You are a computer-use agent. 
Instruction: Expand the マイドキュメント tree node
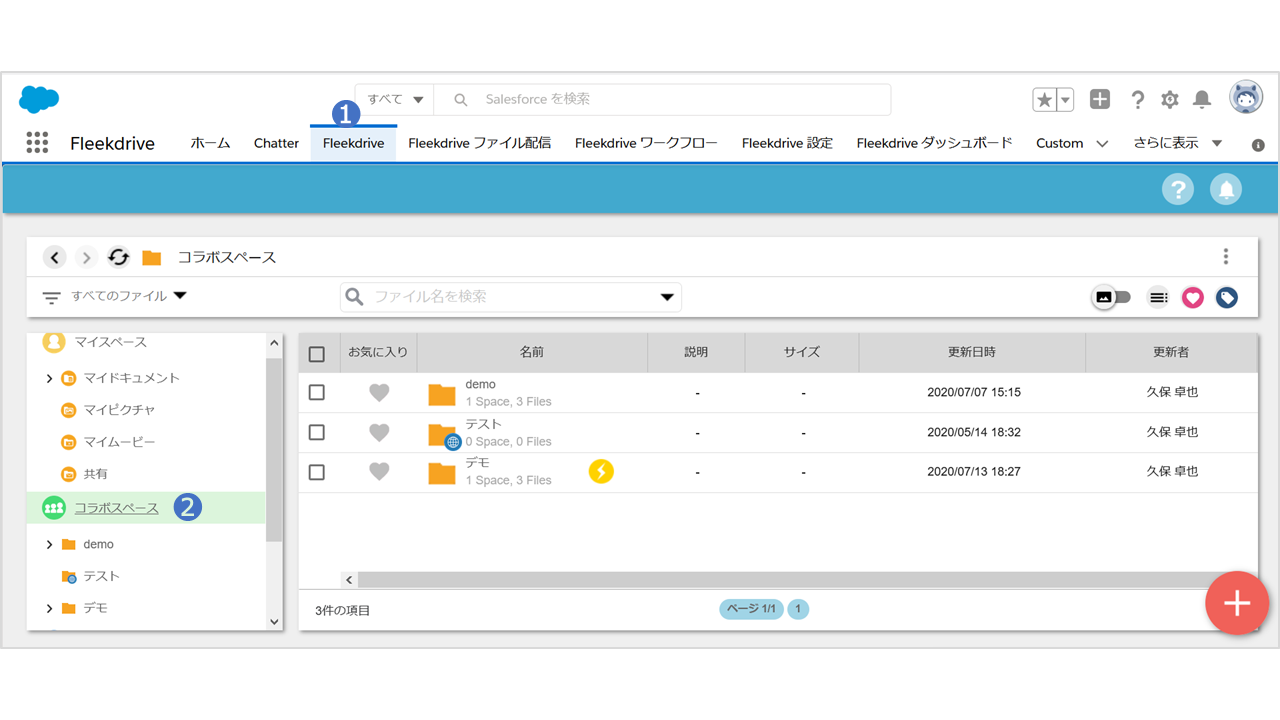[49, 378]
